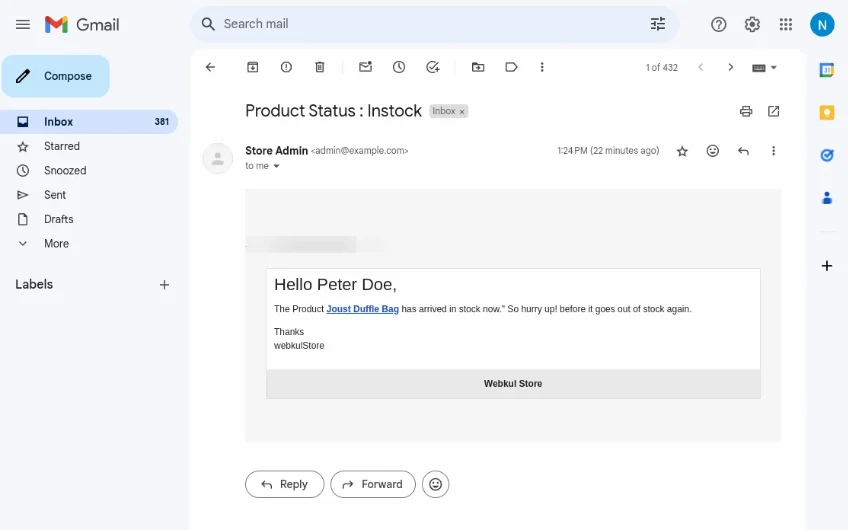
Task: Click the Add to Tasks icon
Action: pos(432,67)
